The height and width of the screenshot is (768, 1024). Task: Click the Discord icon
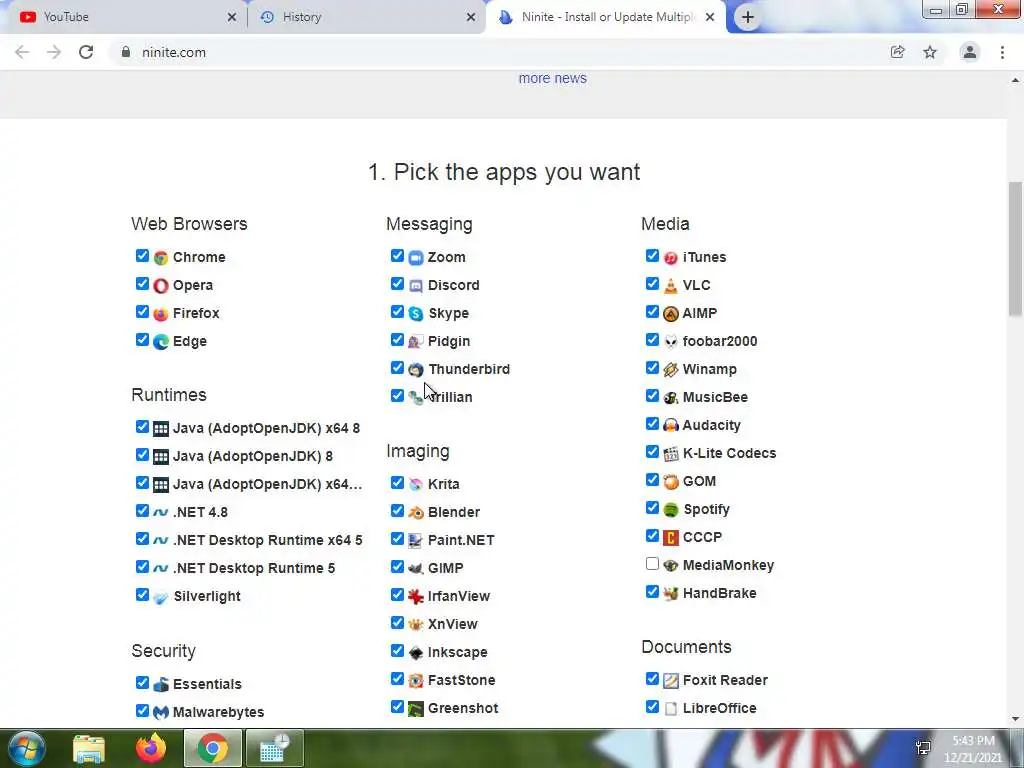pyautogui.click(x=416, y=285)
